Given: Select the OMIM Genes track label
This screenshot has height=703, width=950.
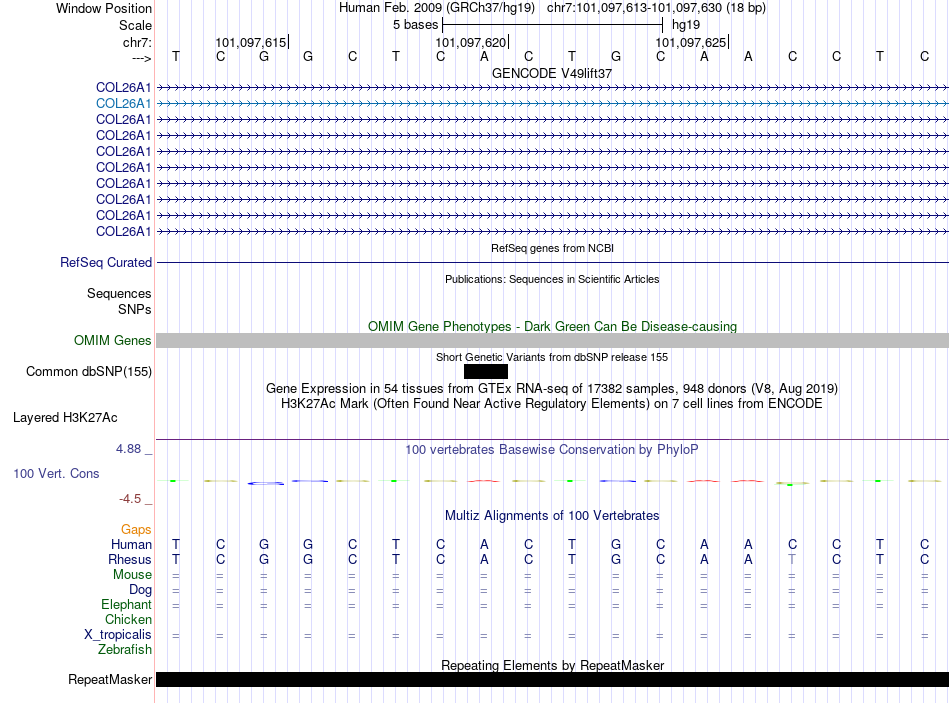Looking at the screenshot, I should 112,341.
